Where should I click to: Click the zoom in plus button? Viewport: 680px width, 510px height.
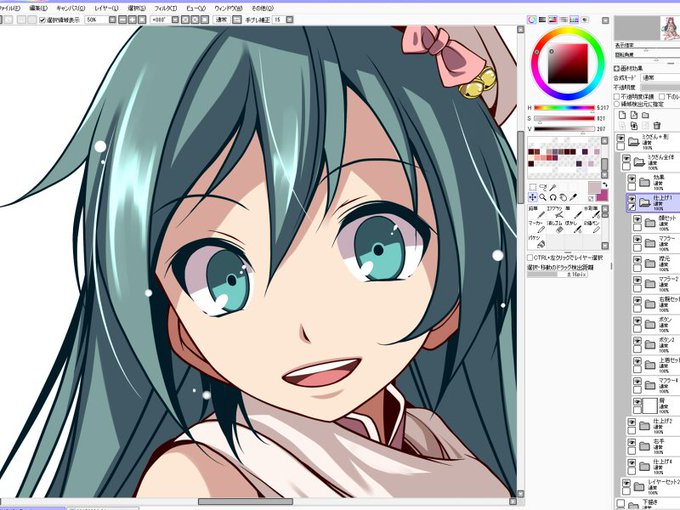pyautogui.click(x=132, y=20)
